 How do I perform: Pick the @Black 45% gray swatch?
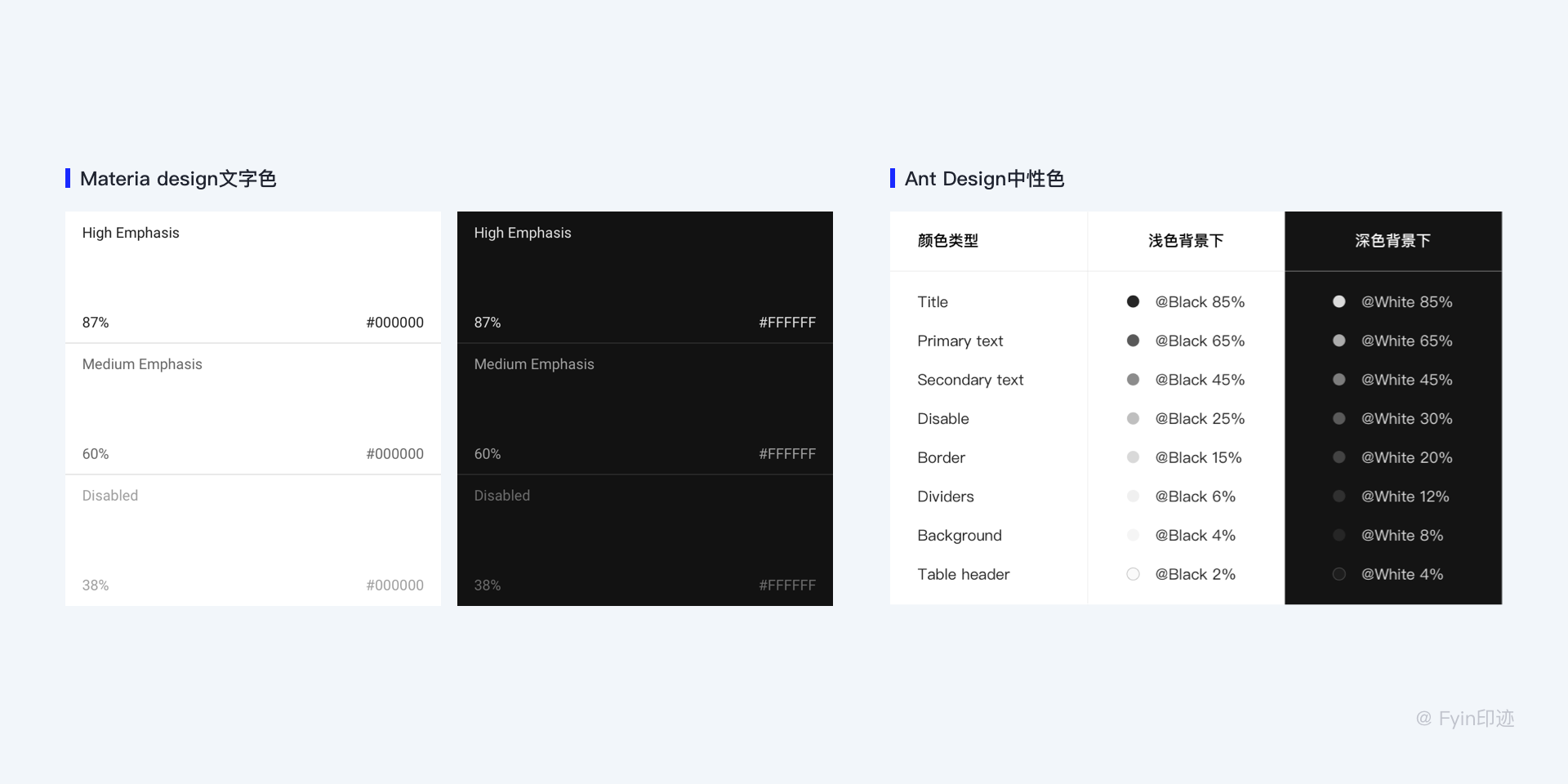click(1133, 380)
